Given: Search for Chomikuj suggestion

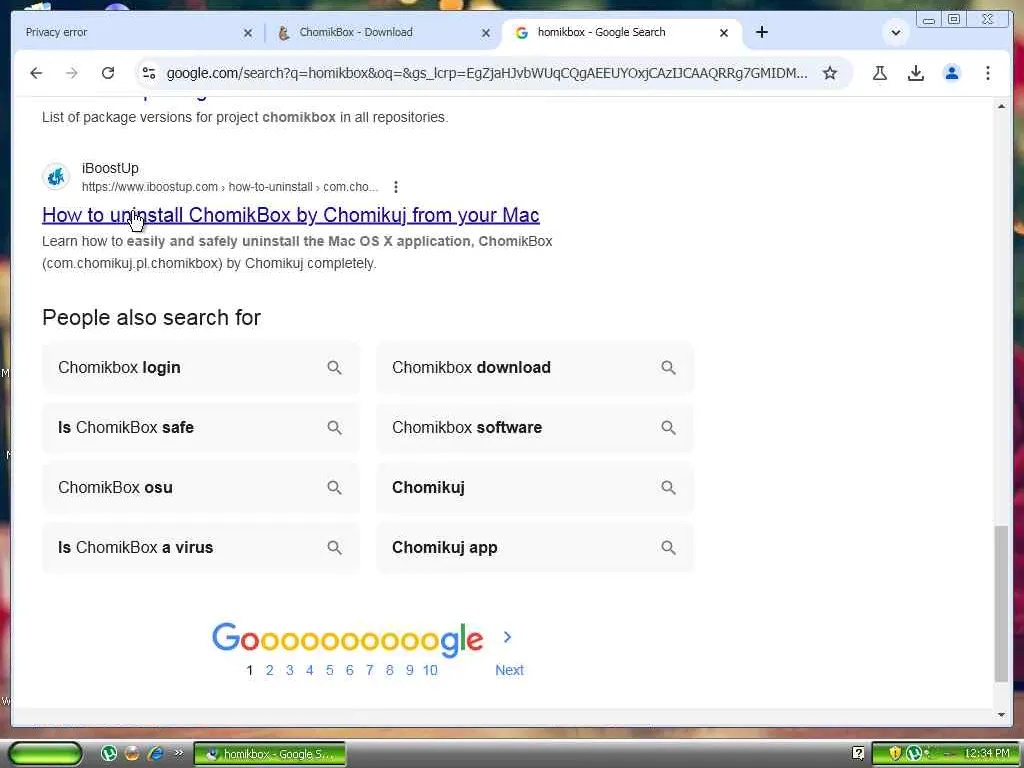Looking at the screenshot, I should point(535,488).
